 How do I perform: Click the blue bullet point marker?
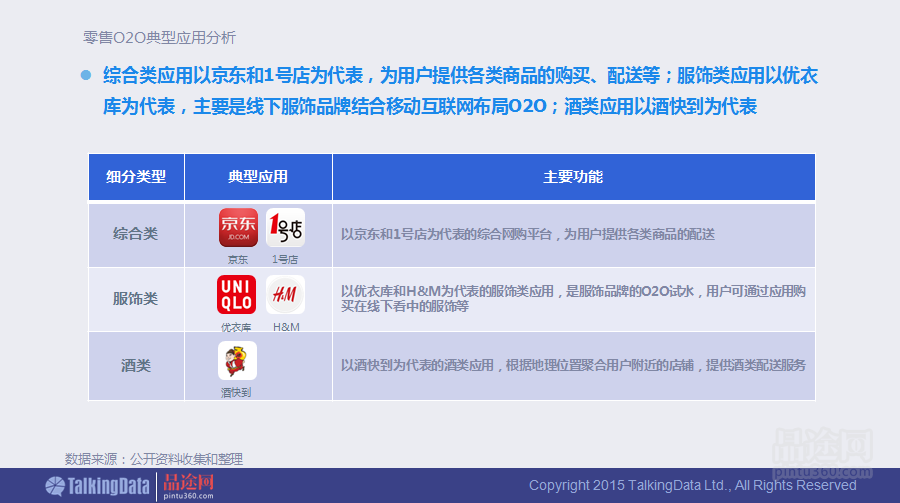[86, 75]
